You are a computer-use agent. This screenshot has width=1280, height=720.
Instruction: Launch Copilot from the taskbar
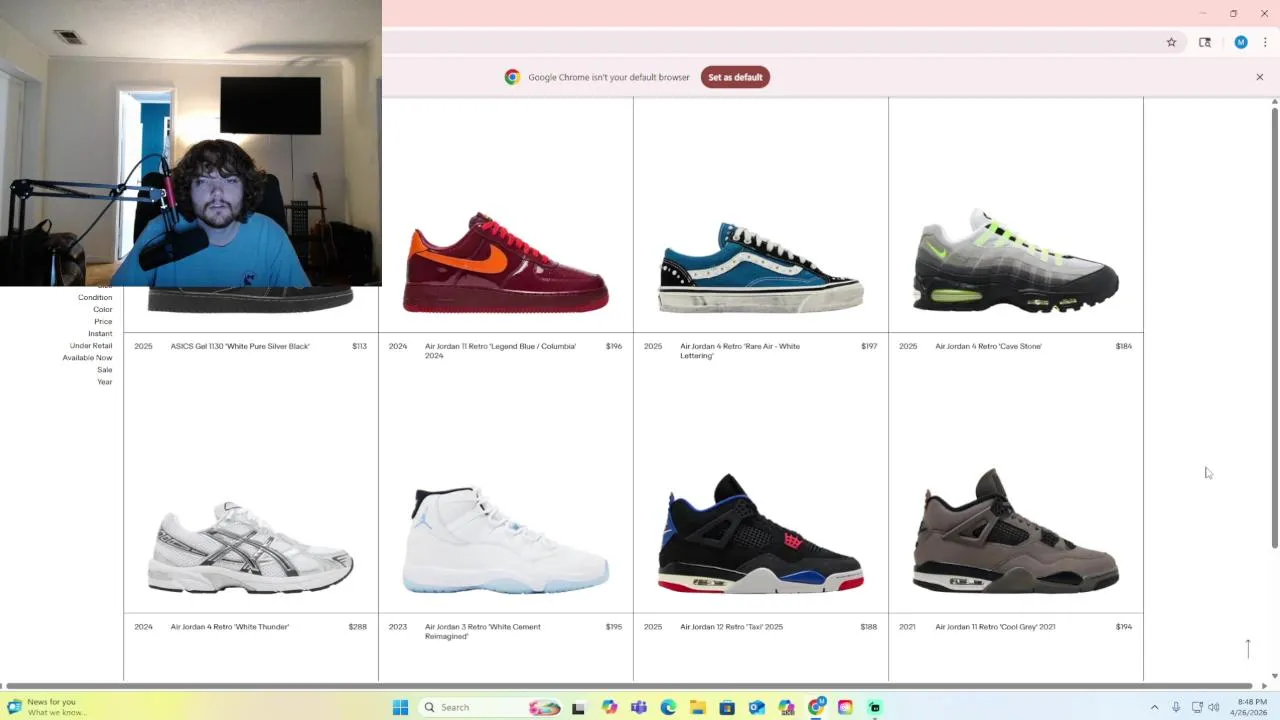(x=609, y=707)
